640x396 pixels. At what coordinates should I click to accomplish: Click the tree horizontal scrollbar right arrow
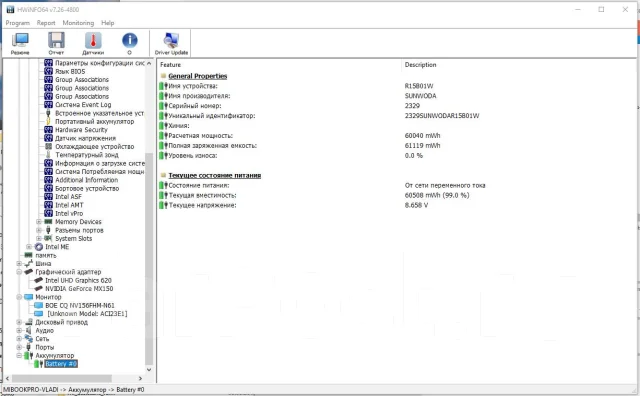click(140, 378)
